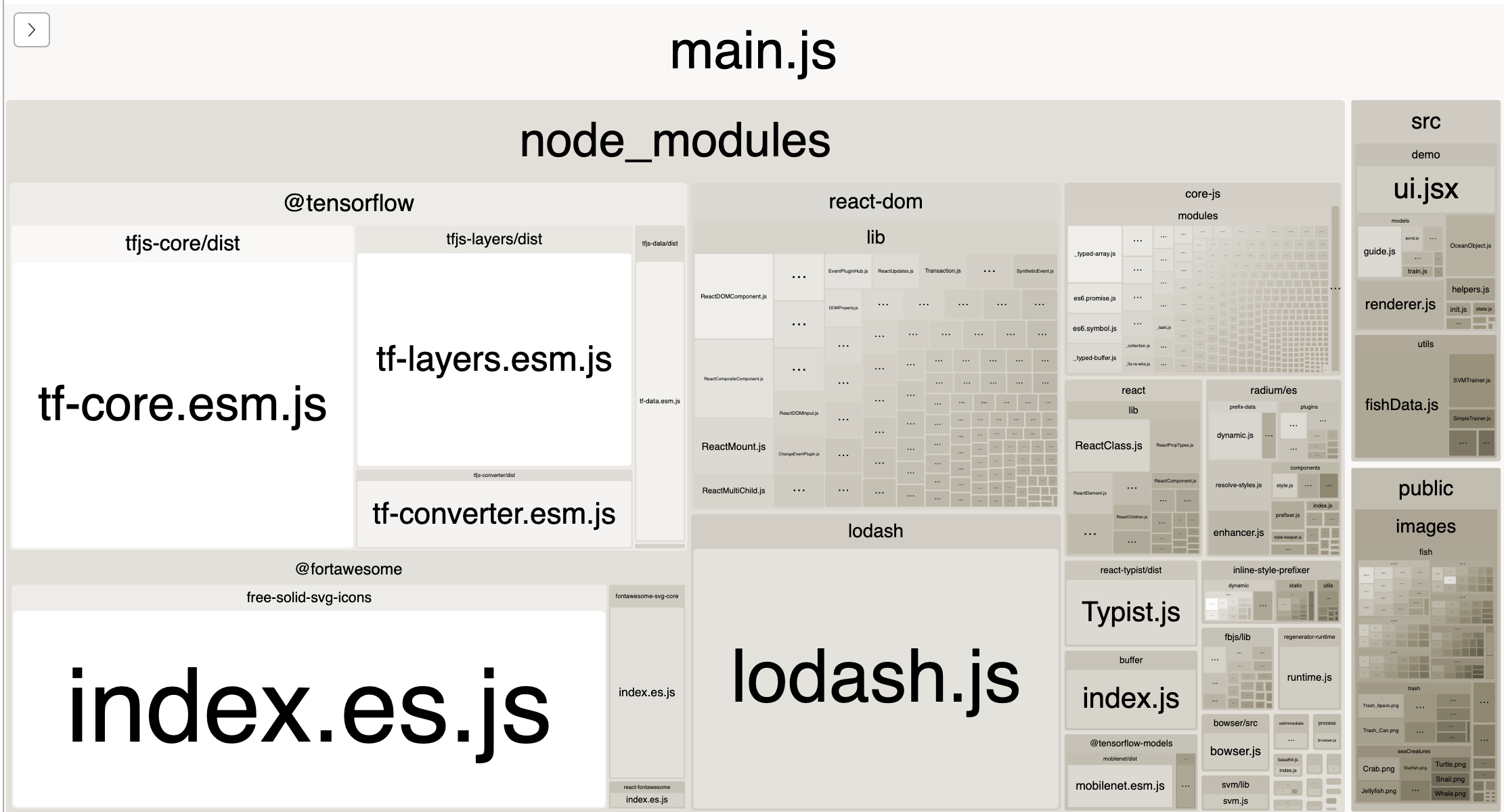Click the tf-converter.esm.js block
The width and height of the screenshot is (1504, 812).
pyautogui.click(x=493, y=514)
